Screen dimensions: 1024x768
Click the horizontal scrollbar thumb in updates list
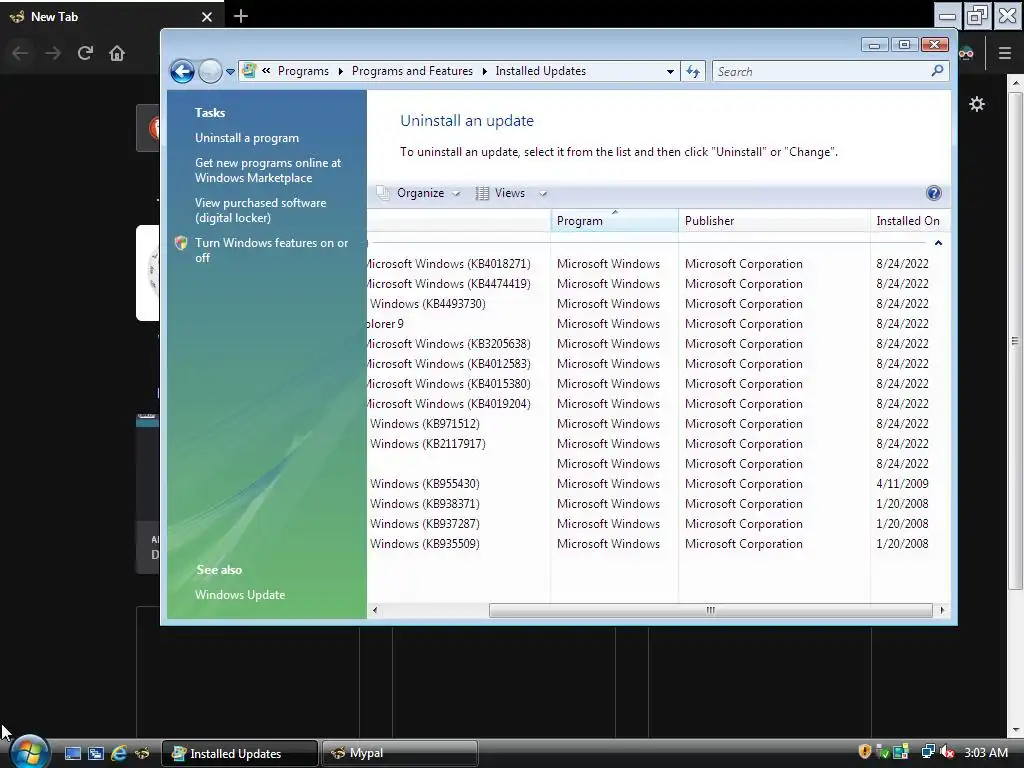pyautogui.click(x=711, y=610)
